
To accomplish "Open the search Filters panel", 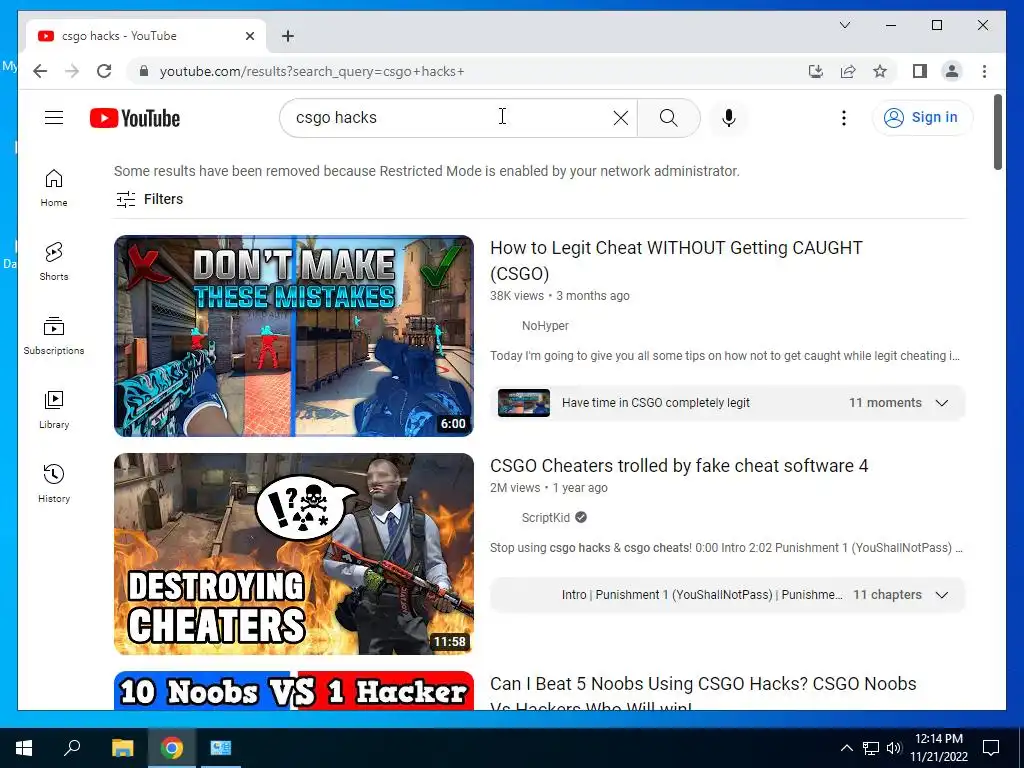I will pyautogui.click(x=150, y=199).
